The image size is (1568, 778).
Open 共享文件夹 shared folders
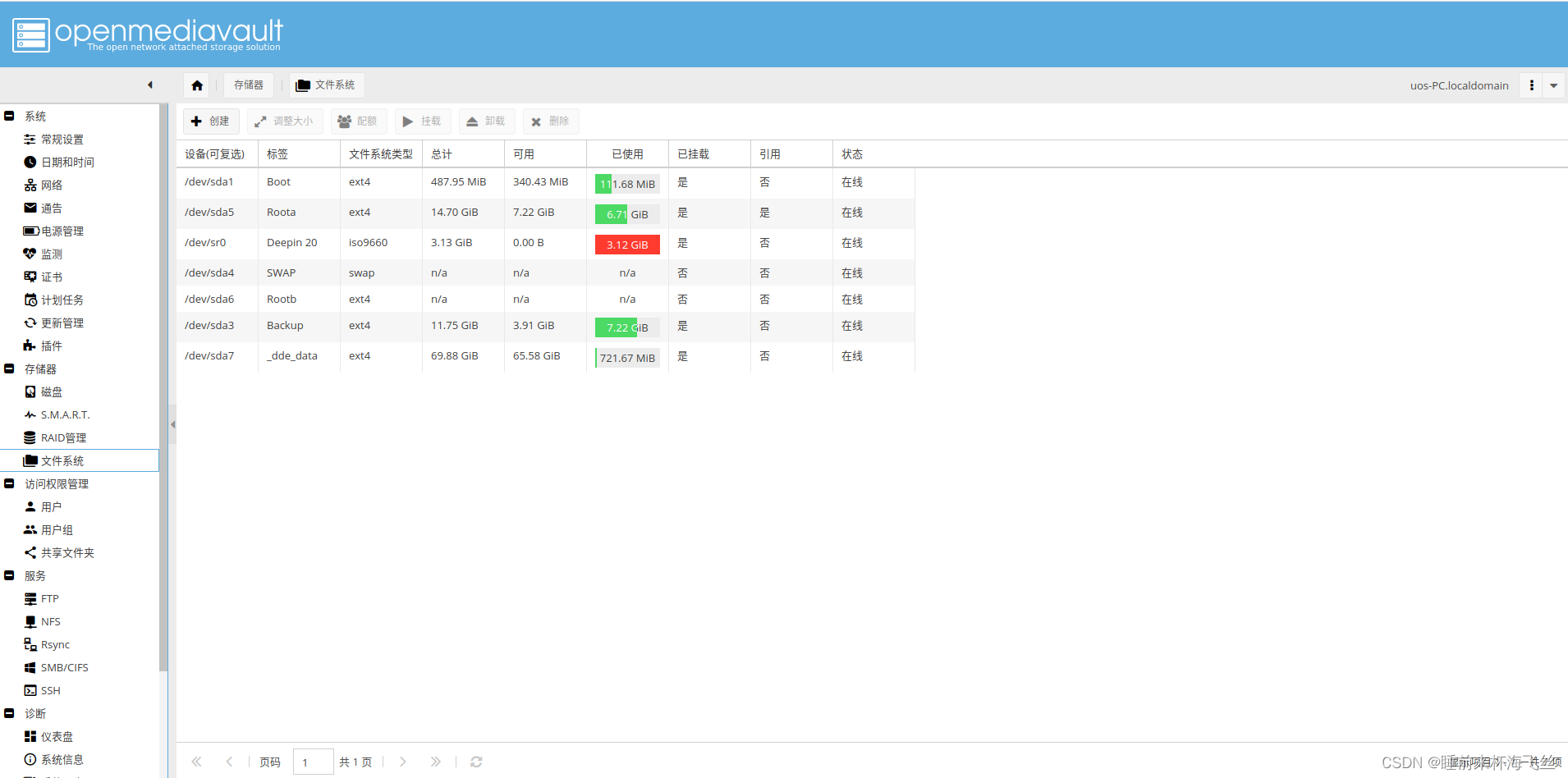[67, 553]
